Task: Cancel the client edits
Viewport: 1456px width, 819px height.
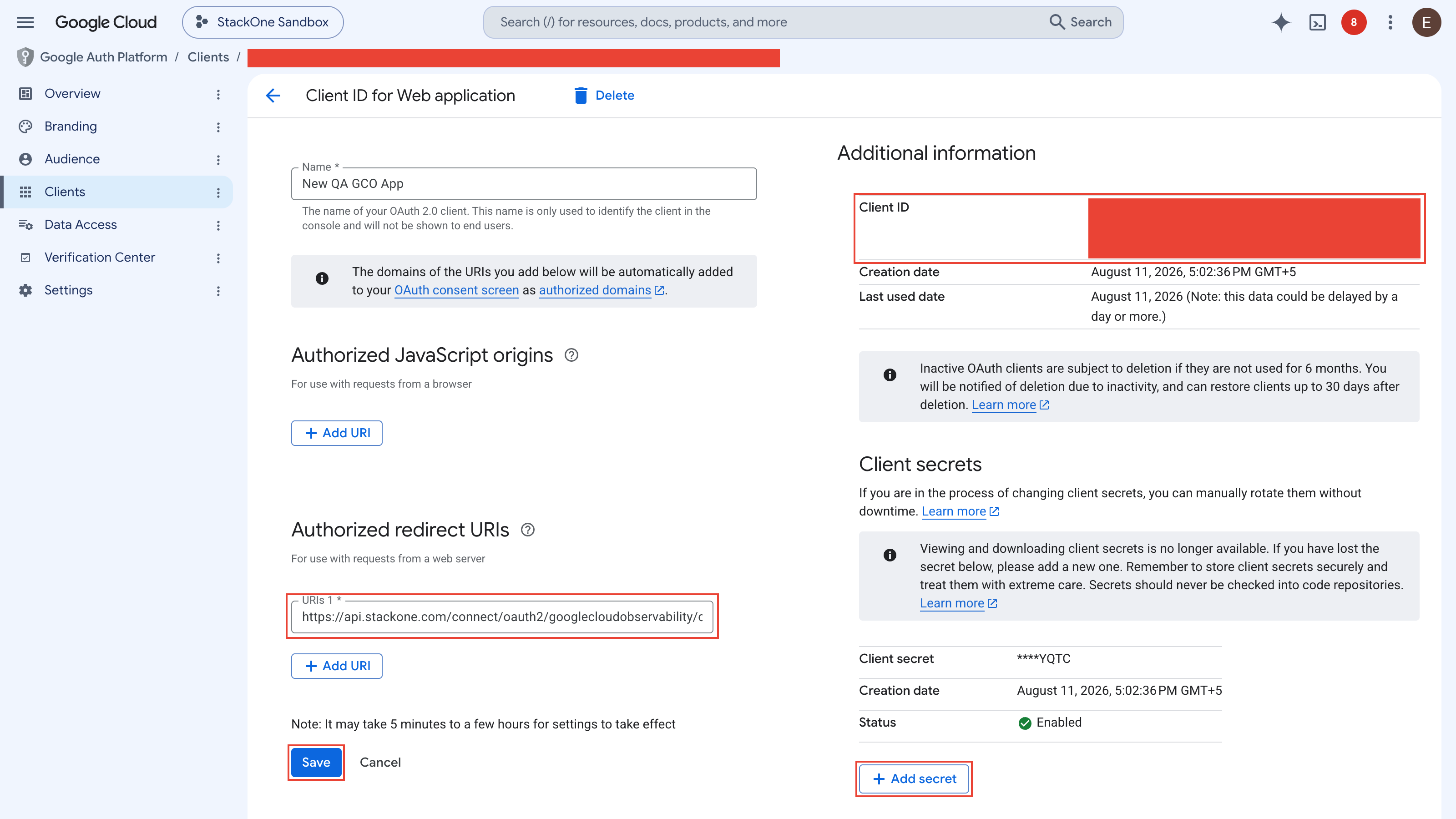Action: click(x=380, y=763)
